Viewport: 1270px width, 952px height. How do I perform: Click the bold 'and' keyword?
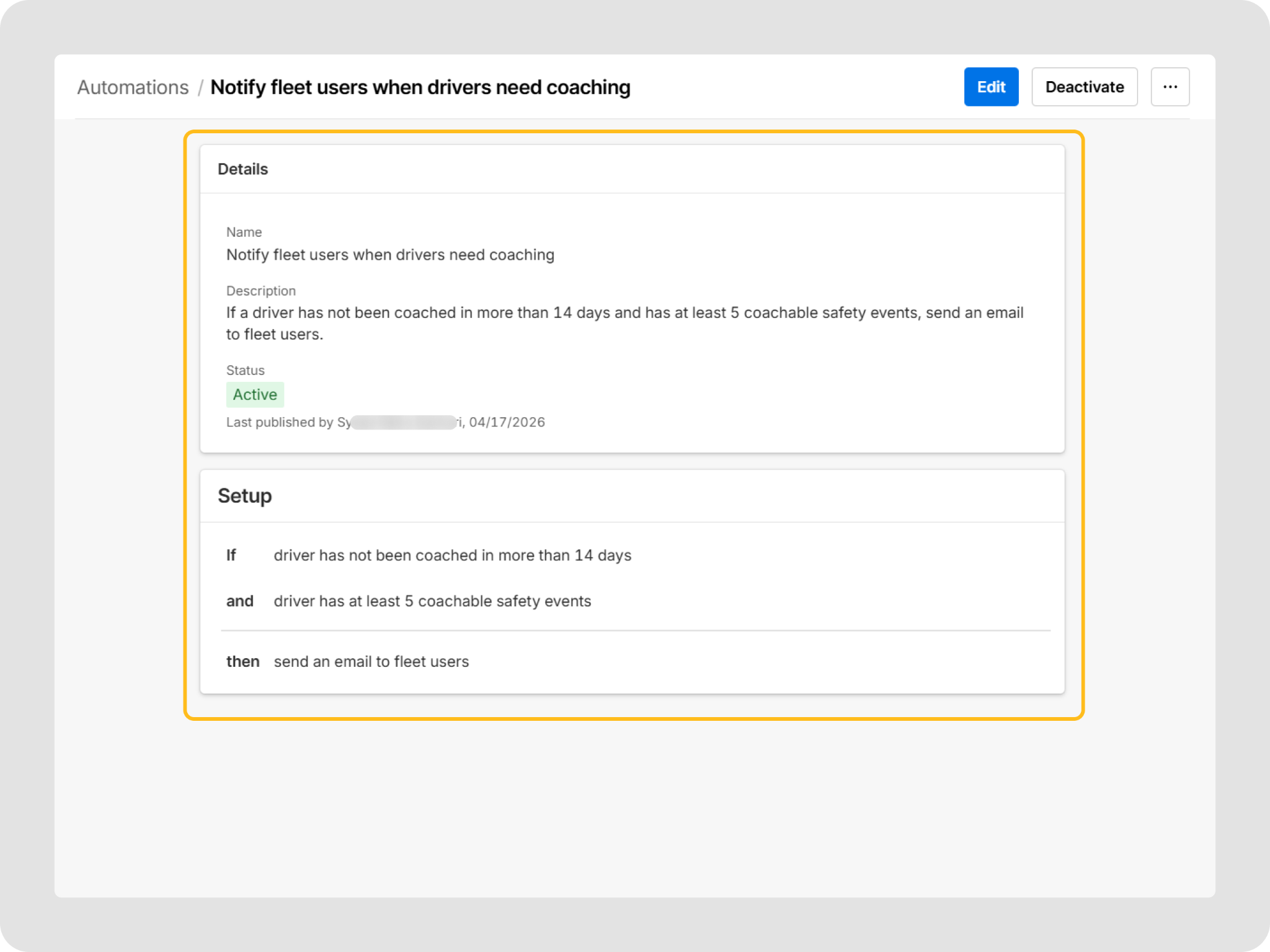pos(239,601)
